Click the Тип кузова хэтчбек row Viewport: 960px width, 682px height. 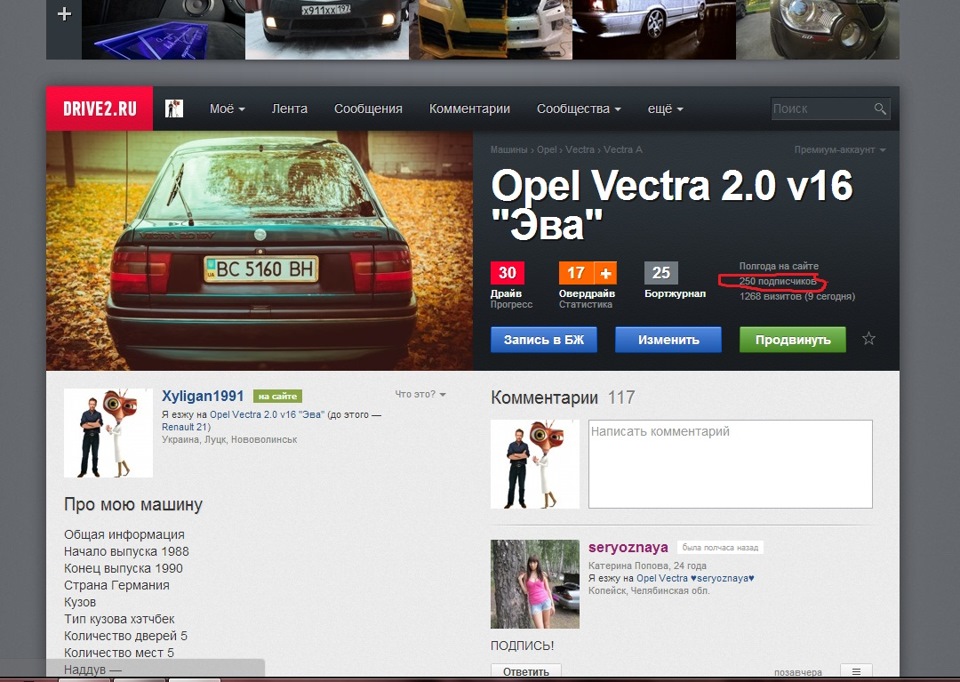pos(119,619)
